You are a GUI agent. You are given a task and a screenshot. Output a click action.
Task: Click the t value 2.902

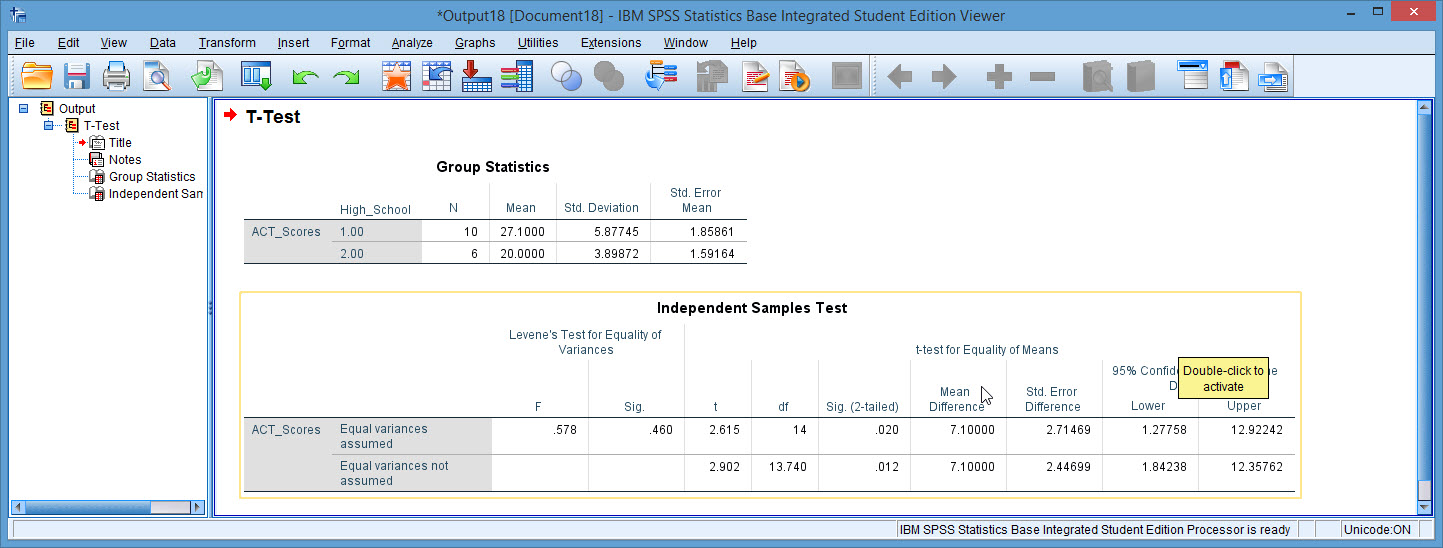(722, 467)
